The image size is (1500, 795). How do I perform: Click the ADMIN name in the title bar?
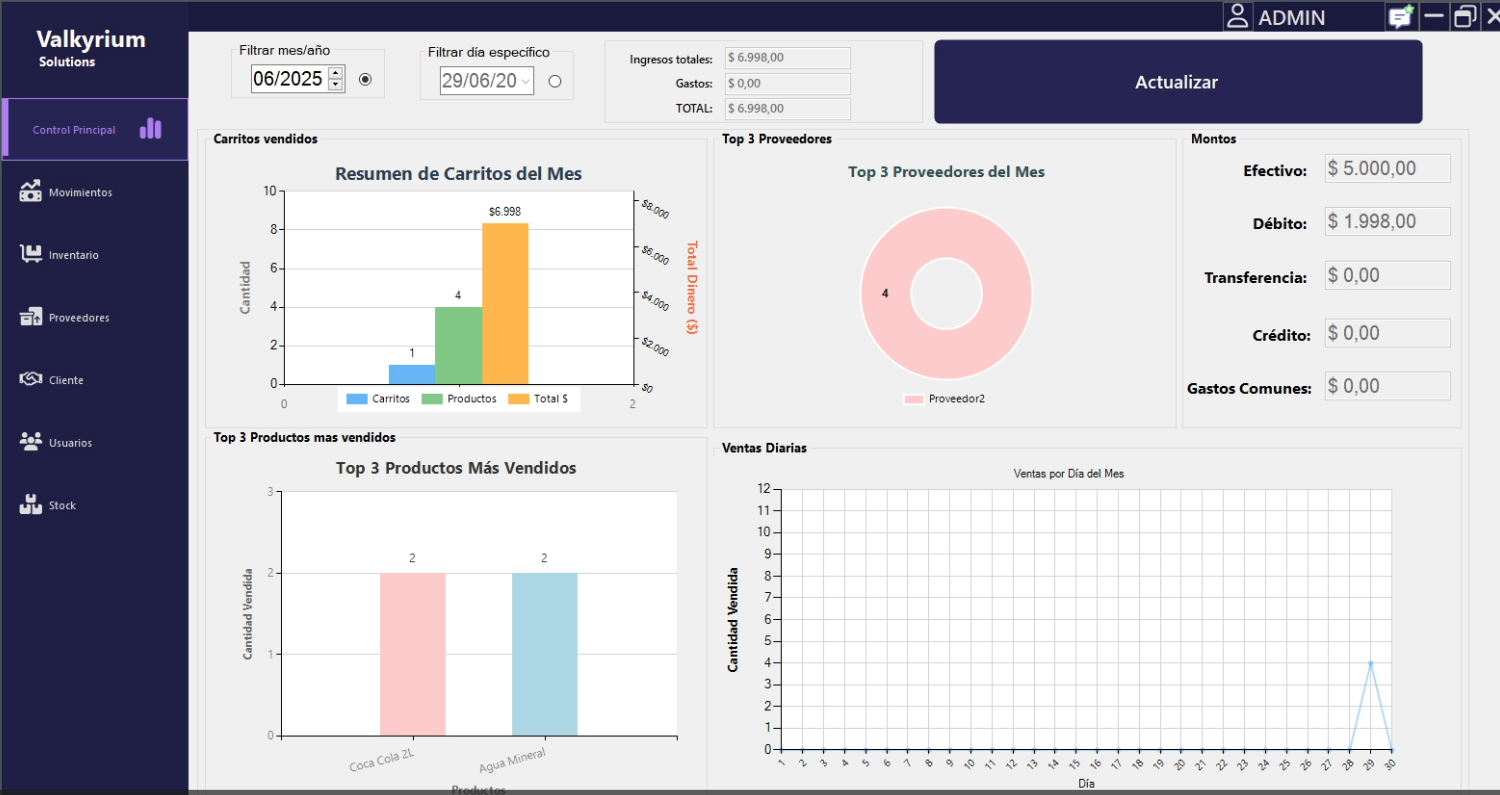coord(1292,16)
